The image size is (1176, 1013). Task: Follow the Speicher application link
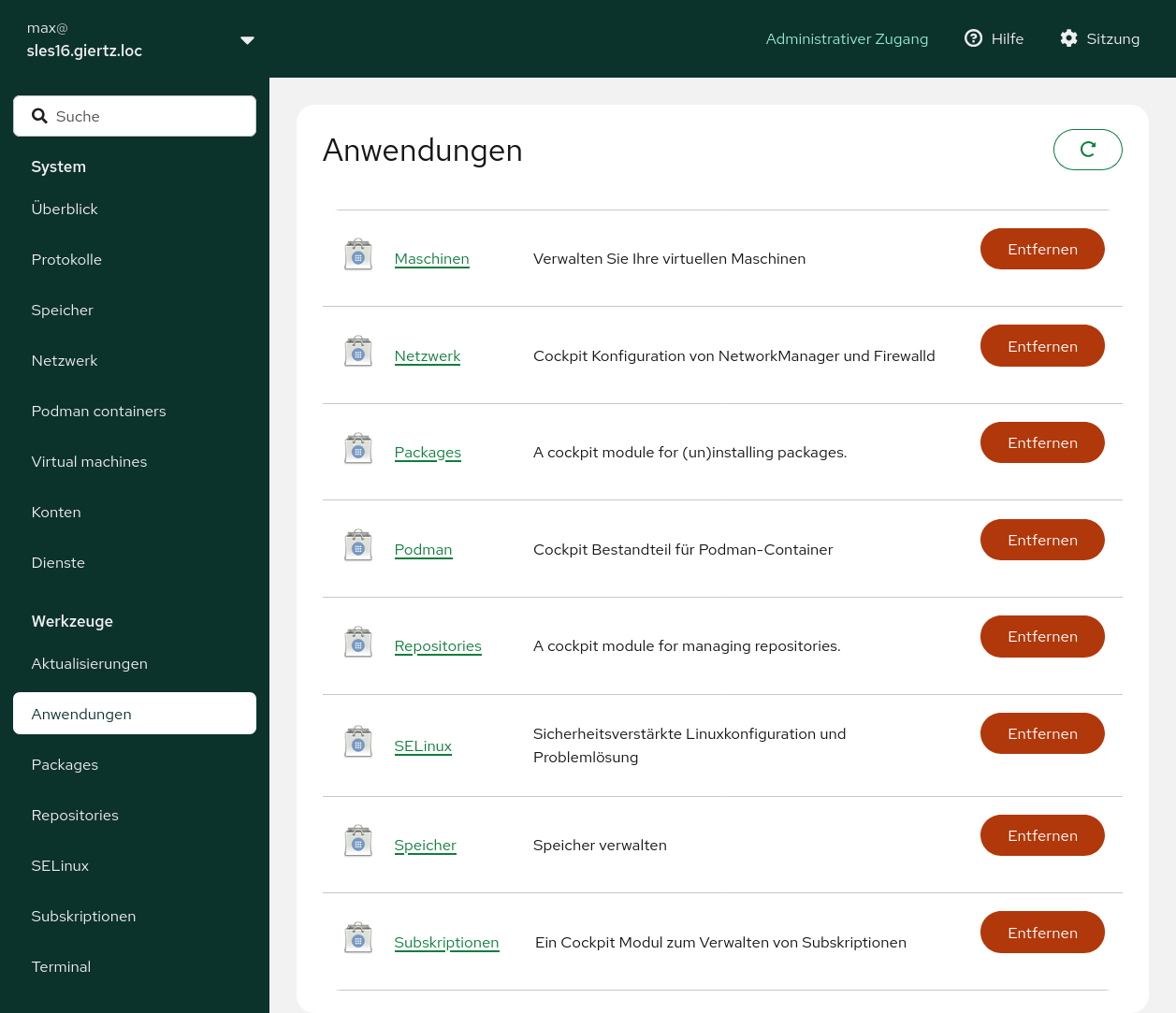[425, 845]
